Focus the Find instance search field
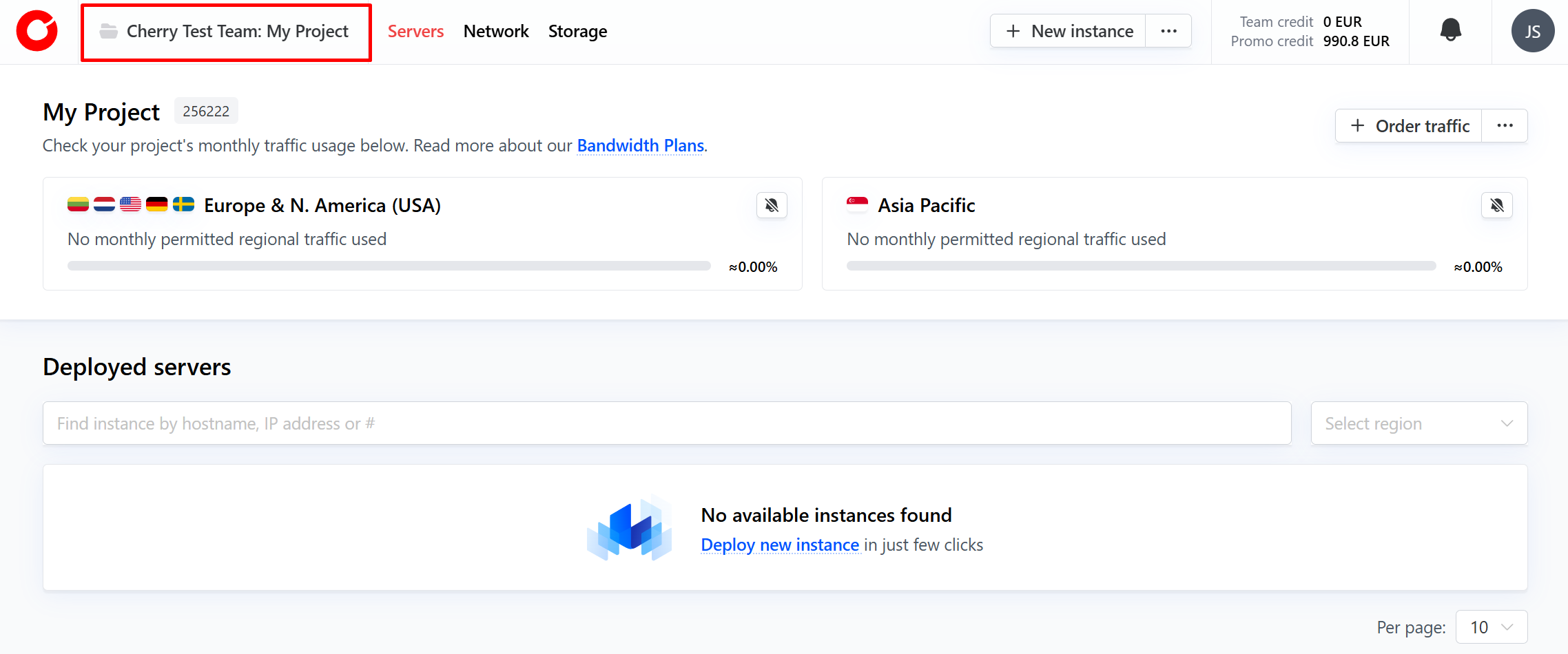Image resolution: width=1568 pixels, height=654 pixels. 666,423
